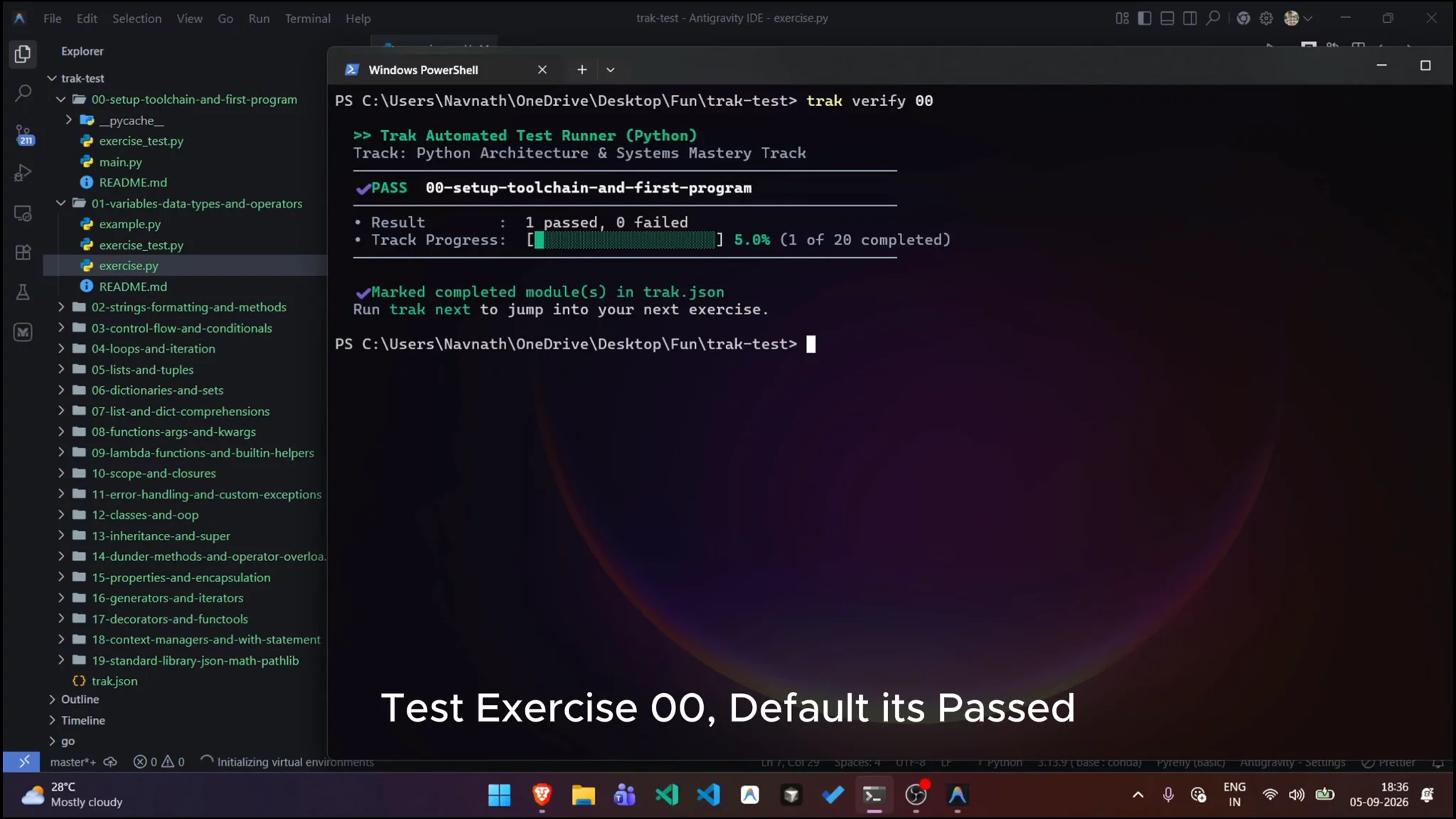Show hidden system tray icons chevron
The width and height of the screenshot is (1456, 819).
[1137, 795]
